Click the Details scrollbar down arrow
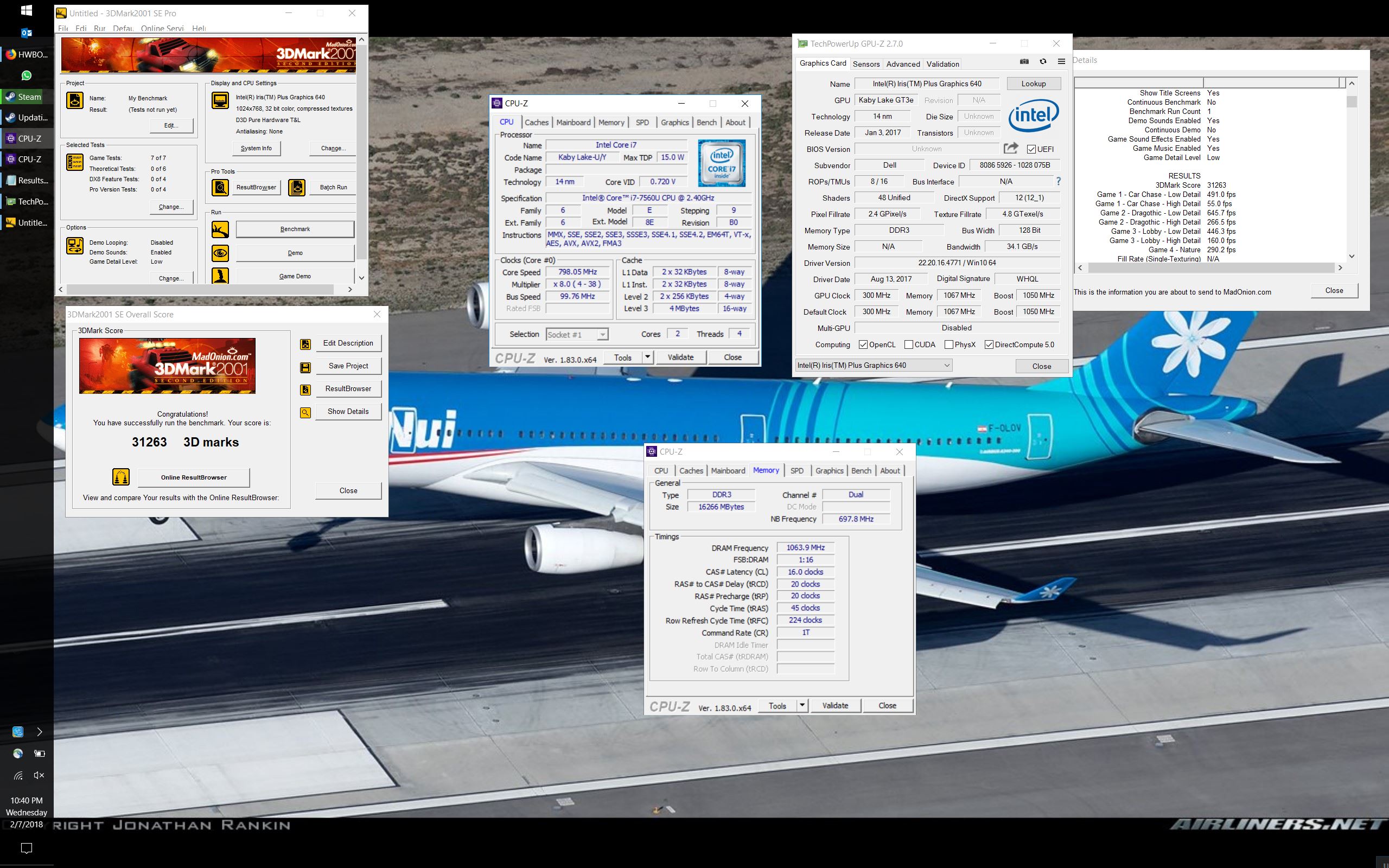The height and width of the screenshot is (868, 1389). tap(1352, 256)
